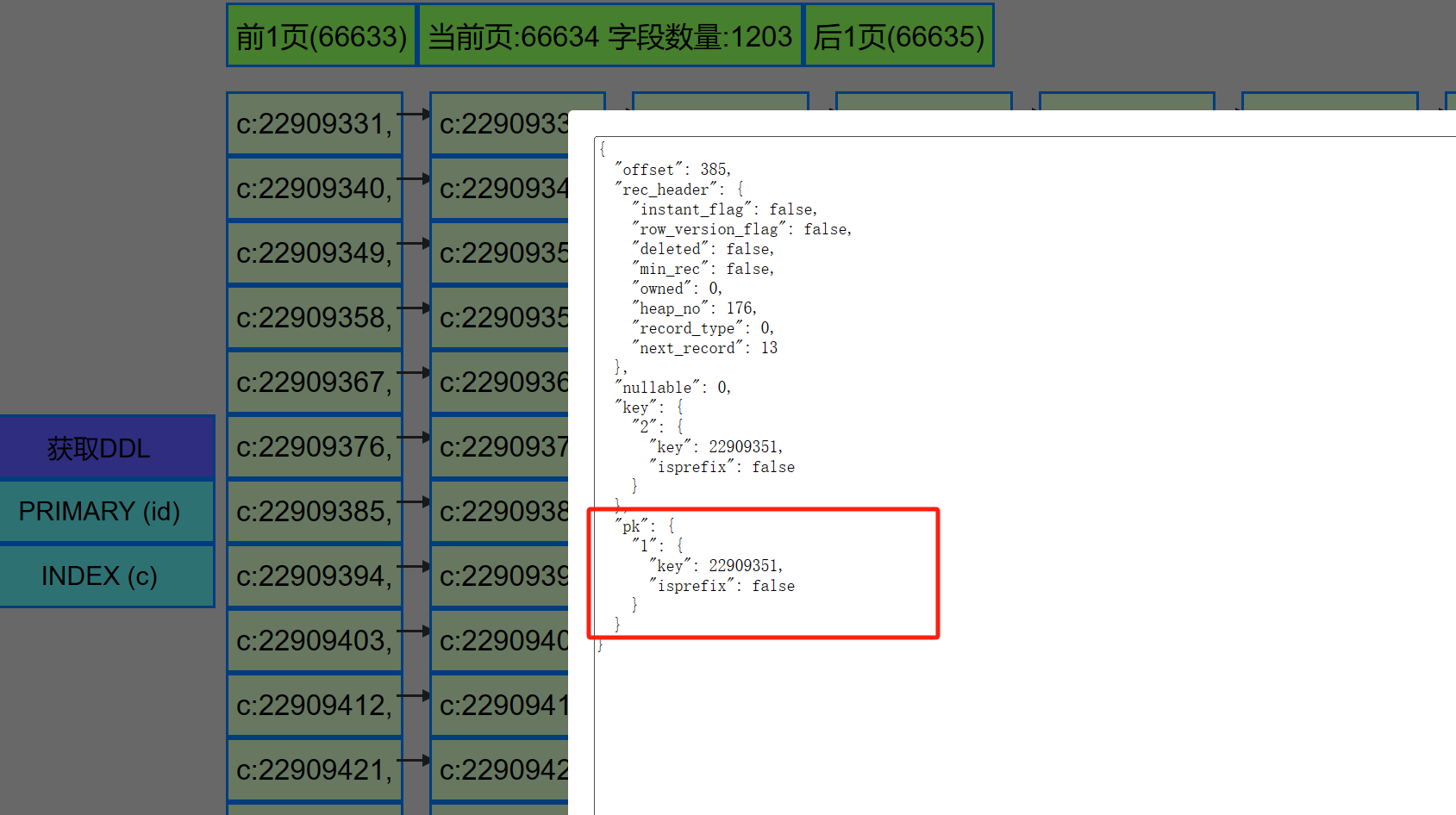The height and width of the screenshot is (815, 1456).
Task: Open record c:22909367
Action: click(315, 383)
